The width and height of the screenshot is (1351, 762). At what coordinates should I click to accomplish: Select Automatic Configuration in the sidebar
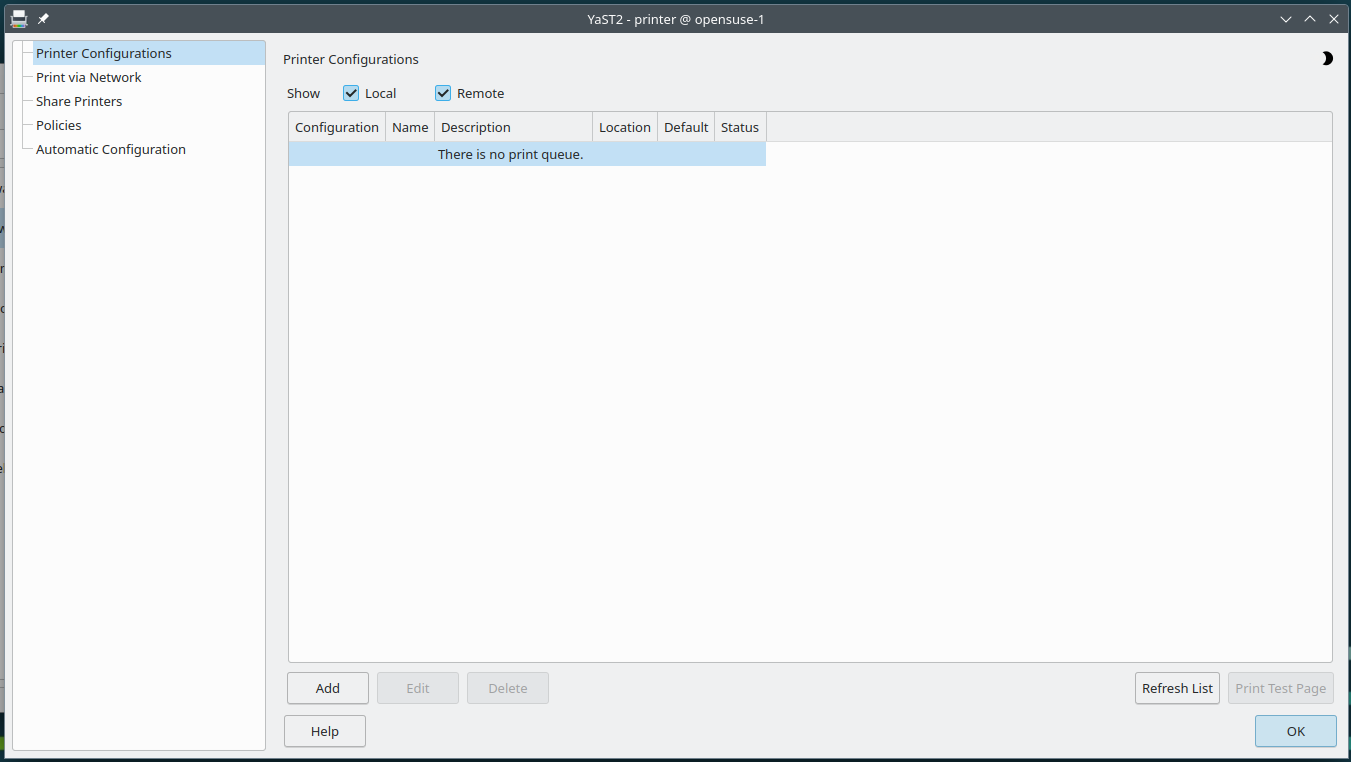coord(110,149)
